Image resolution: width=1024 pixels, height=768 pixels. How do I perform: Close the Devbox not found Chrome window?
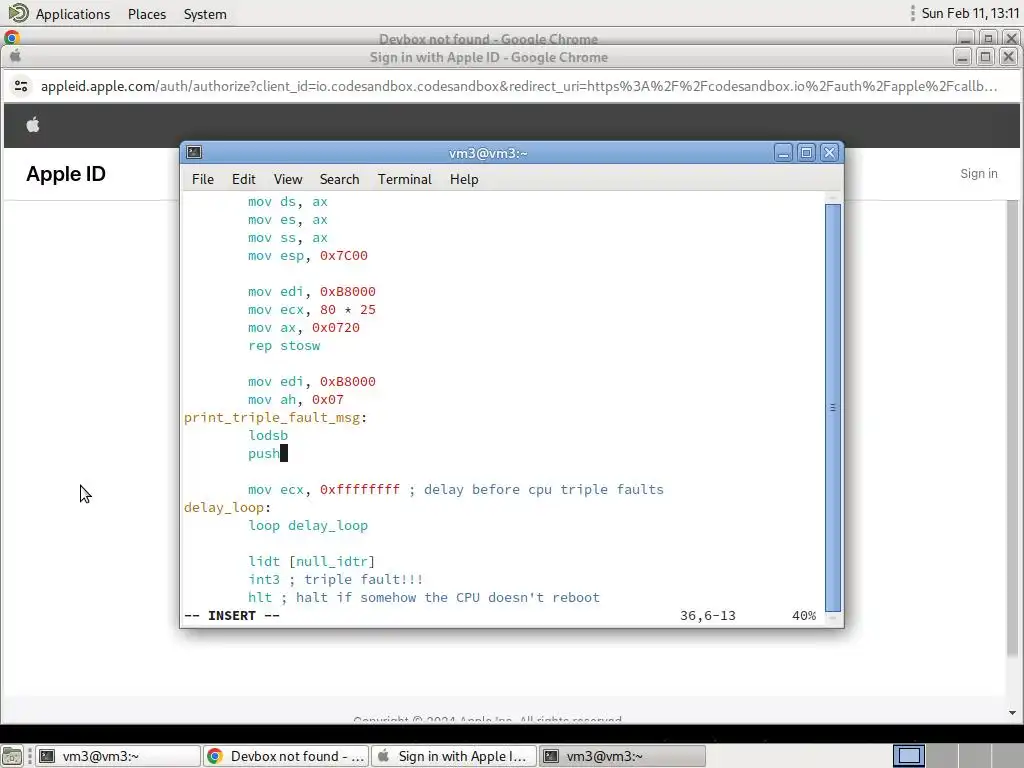click(x=1011, y=38)
